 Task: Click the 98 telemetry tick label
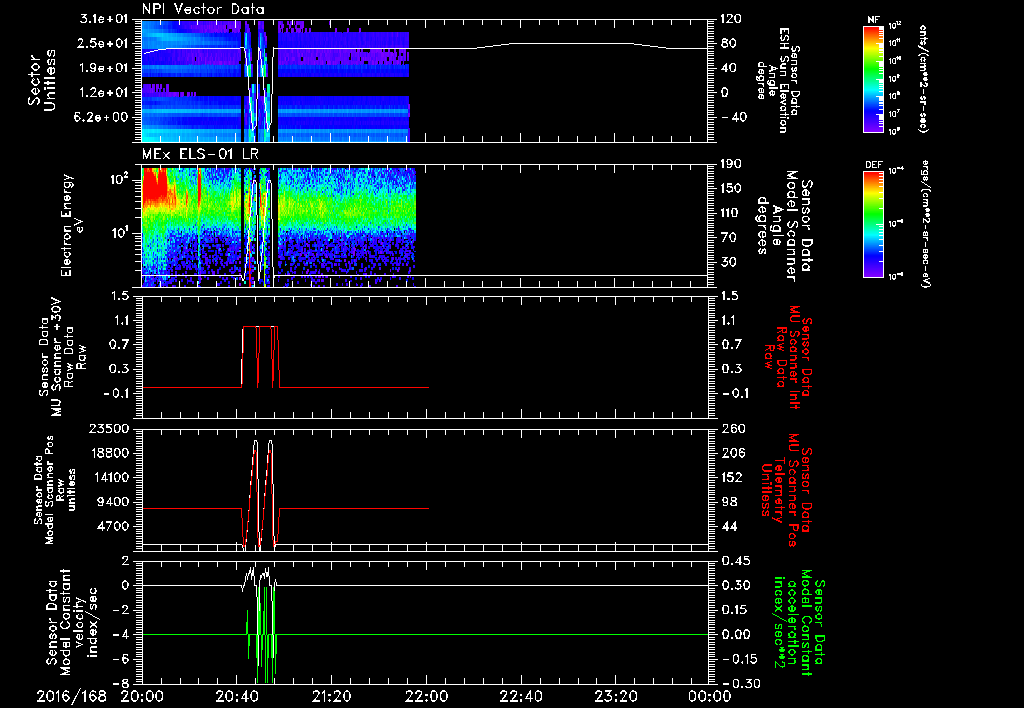point(728,502)
